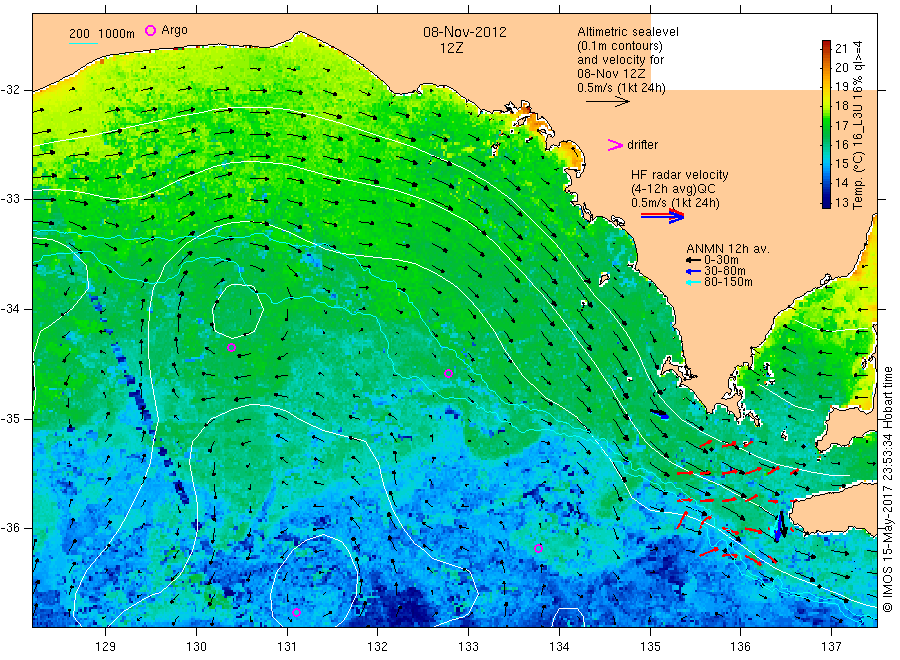Click the "200" isobath legend text

click(79, 34)
